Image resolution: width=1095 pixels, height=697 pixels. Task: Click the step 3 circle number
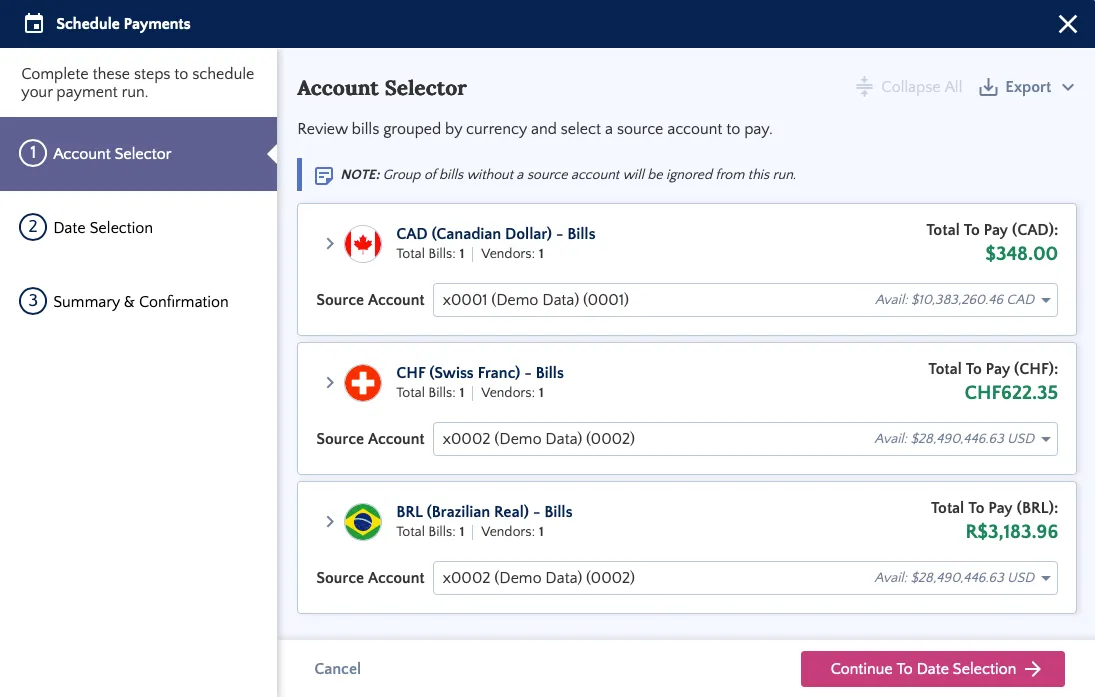pos(33,301)
